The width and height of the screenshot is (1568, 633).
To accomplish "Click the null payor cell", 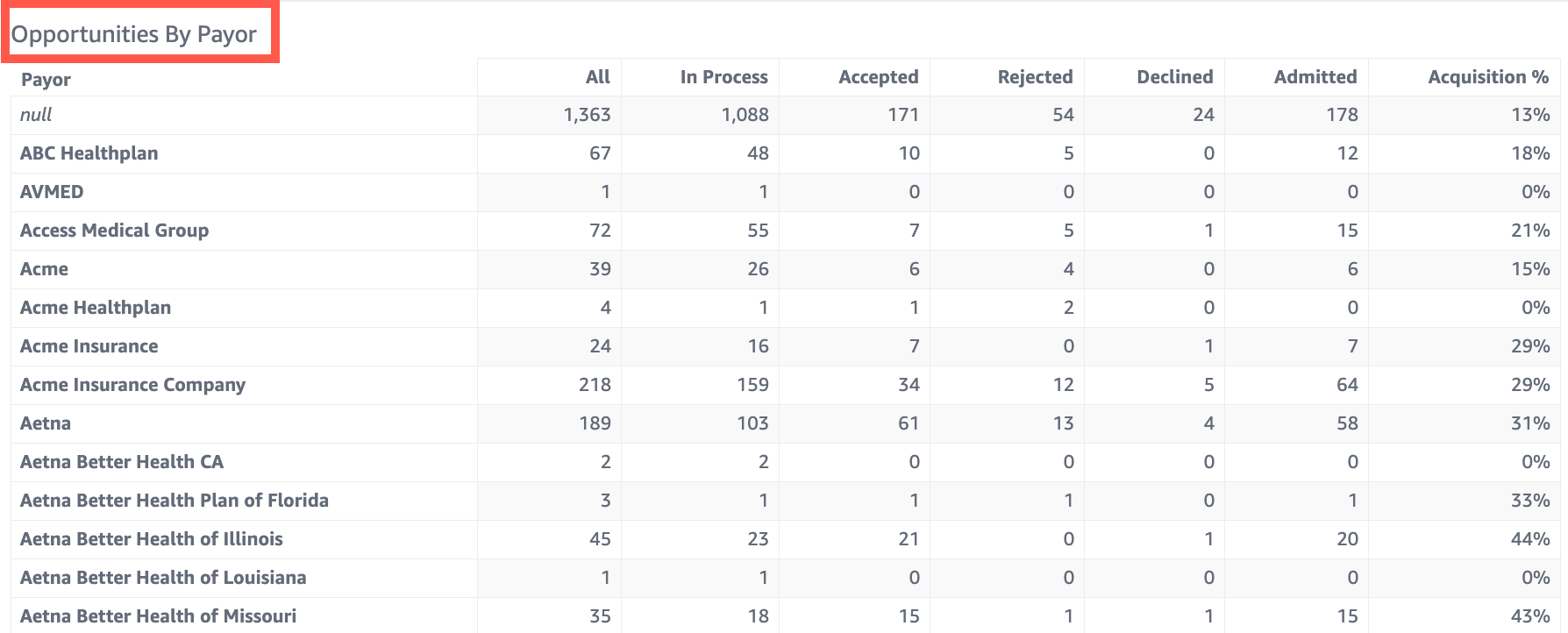I will 36,115.
